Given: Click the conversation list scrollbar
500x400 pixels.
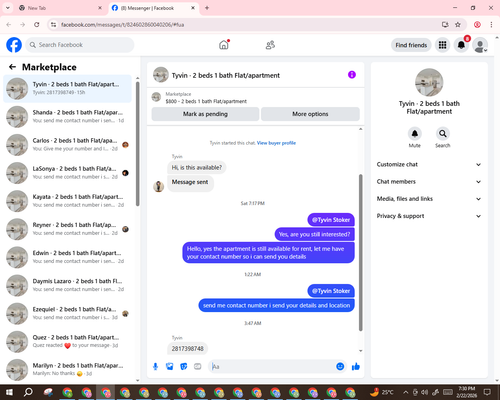Looking at the screenshot, I should pos(137,144).
